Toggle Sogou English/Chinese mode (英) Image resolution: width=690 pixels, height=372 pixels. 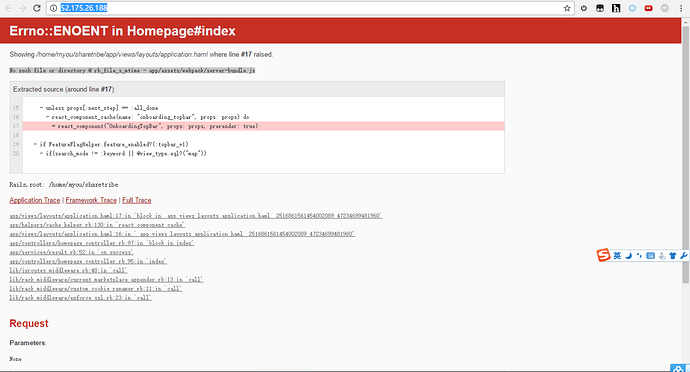click(617, 256)
